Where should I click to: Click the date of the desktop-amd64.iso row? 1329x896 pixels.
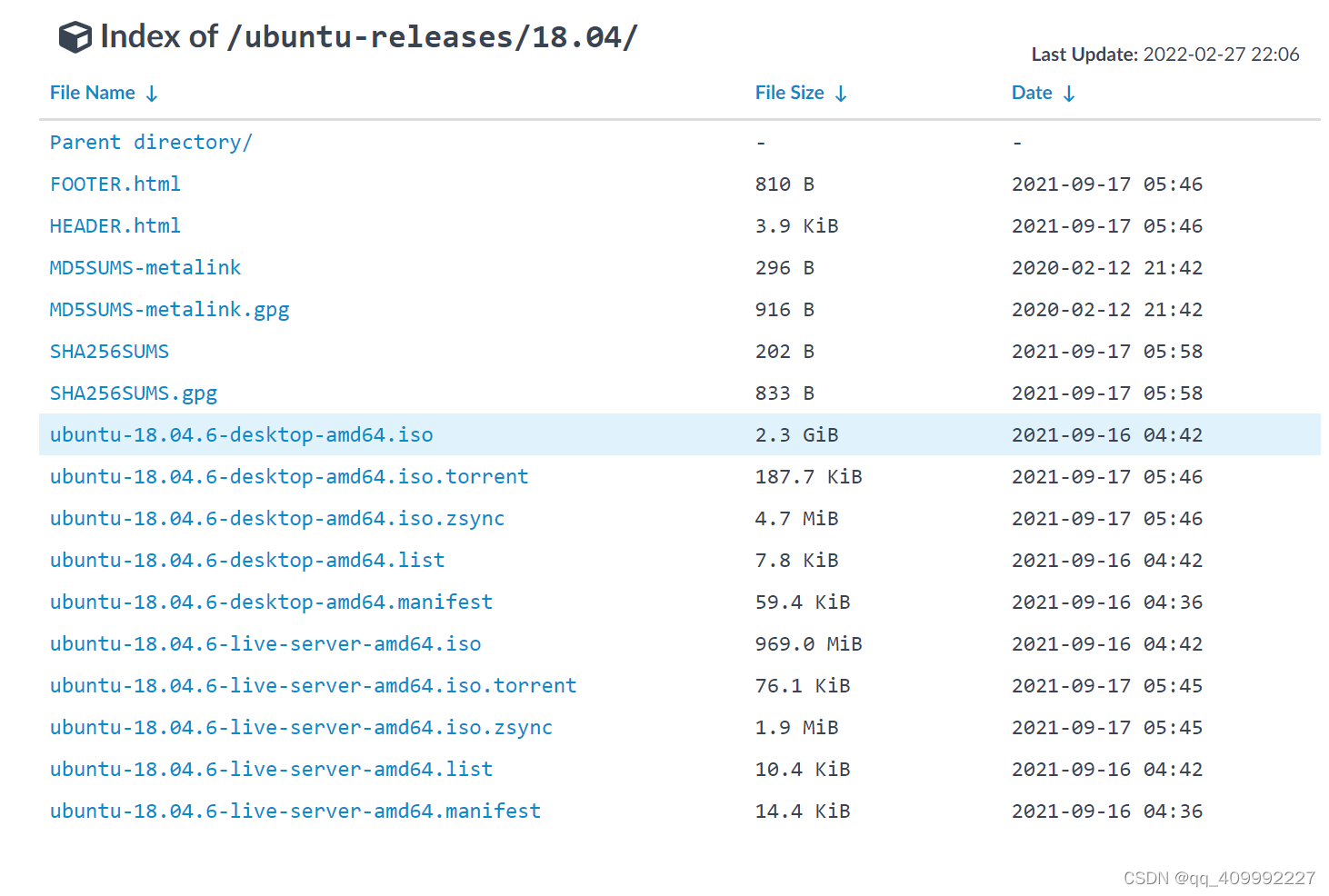[1107, 435]
